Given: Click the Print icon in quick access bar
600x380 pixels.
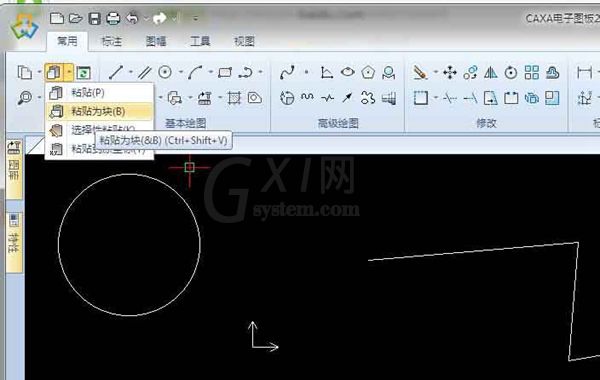Looking at the screenshot, I should (113, 18).
